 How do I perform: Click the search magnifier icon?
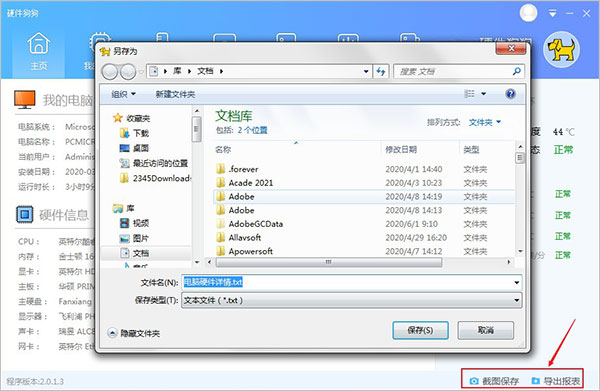click(517, 71)
